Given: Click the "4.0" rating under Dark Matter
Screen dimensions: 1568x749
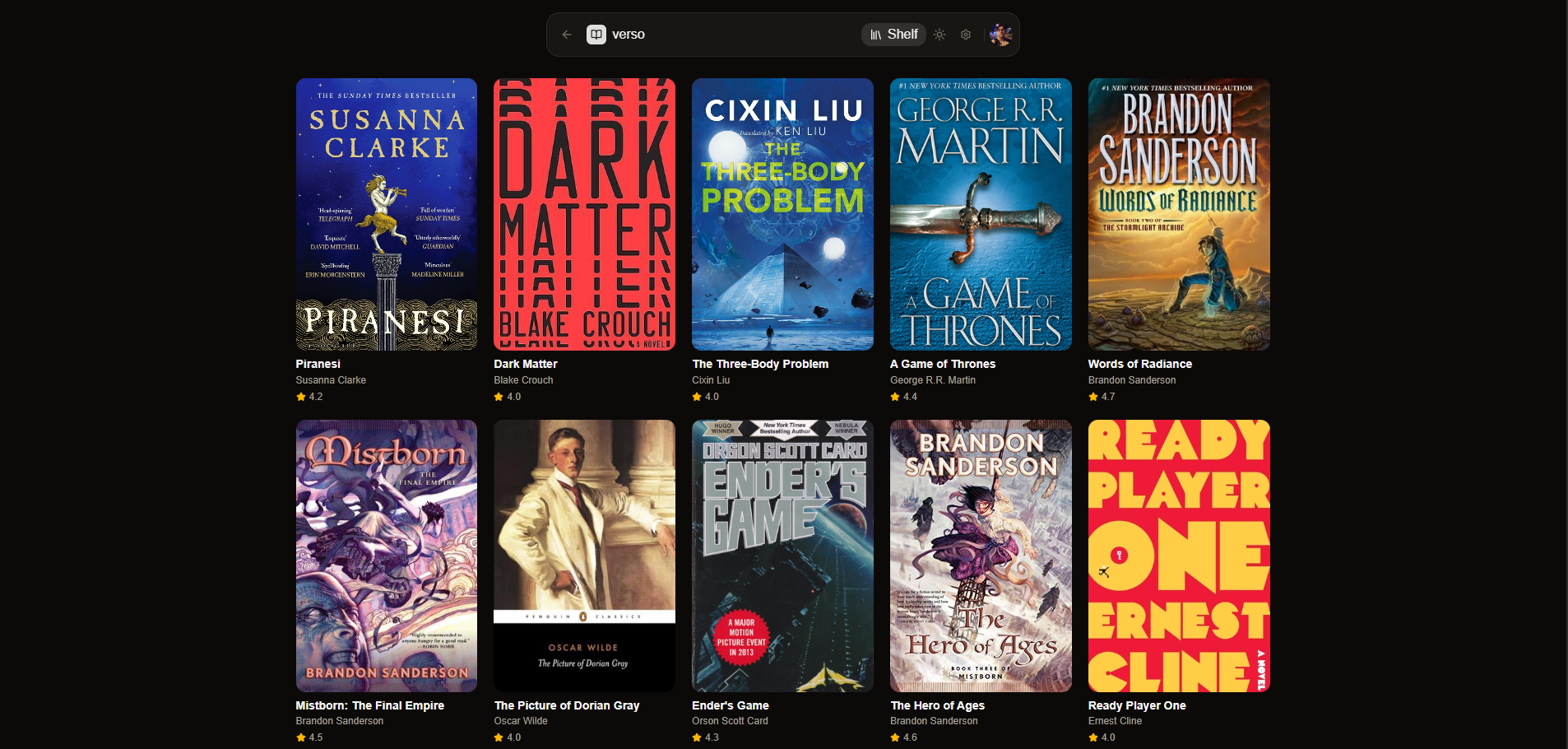Looking at the screenshot, I should tap(514, 397).
